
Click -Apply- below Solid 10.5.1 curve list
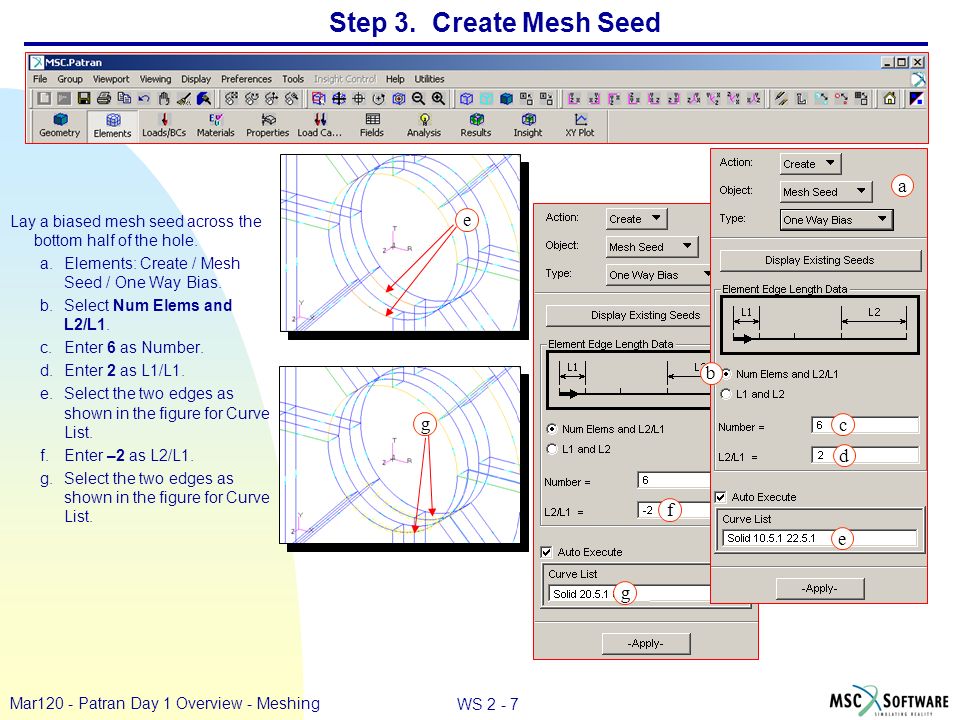pyautogui.click(x=820, y=588)
